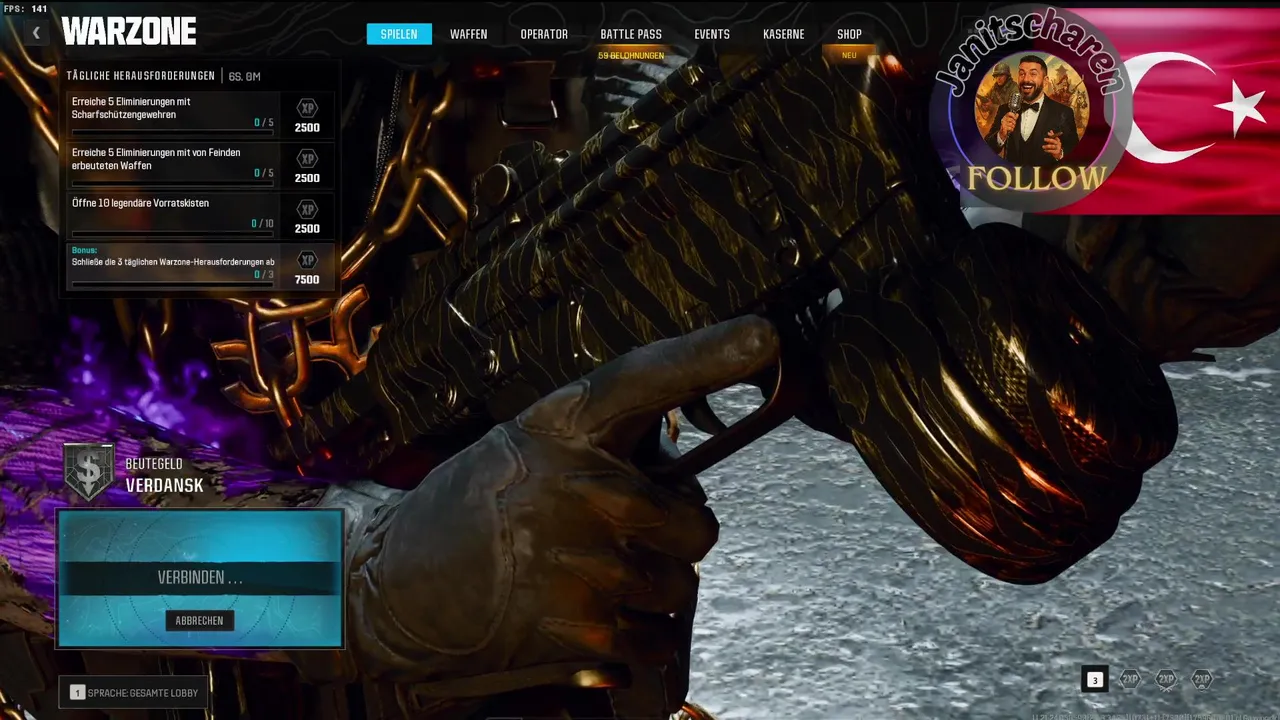1280x720 pixels.
Task: Toggle voice channel Sprache: Gesamte Lobby
Action: point(134,692)
